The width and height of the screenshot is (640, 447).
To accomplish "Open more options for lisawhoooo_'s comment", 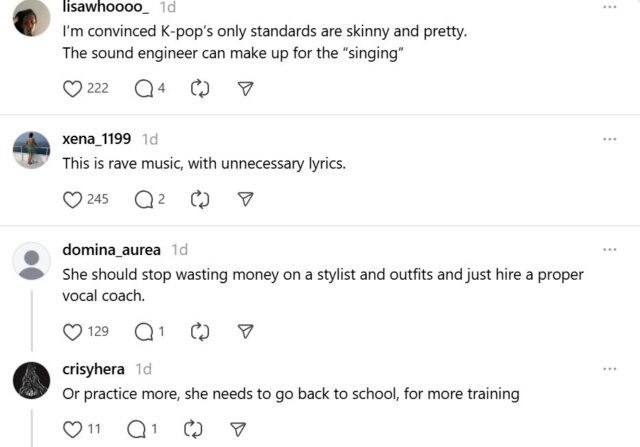I will click(x=610, y=6).
